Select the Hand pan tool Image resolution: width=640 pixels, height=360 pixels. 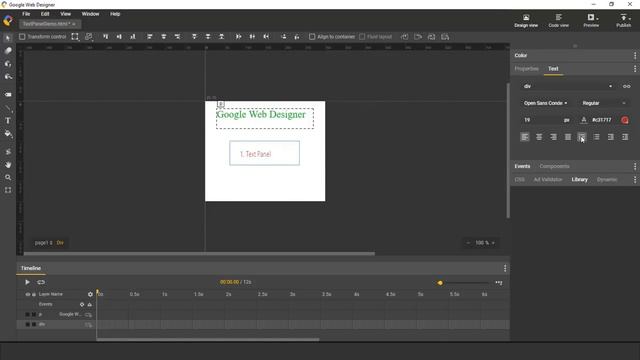click(8, 165)
